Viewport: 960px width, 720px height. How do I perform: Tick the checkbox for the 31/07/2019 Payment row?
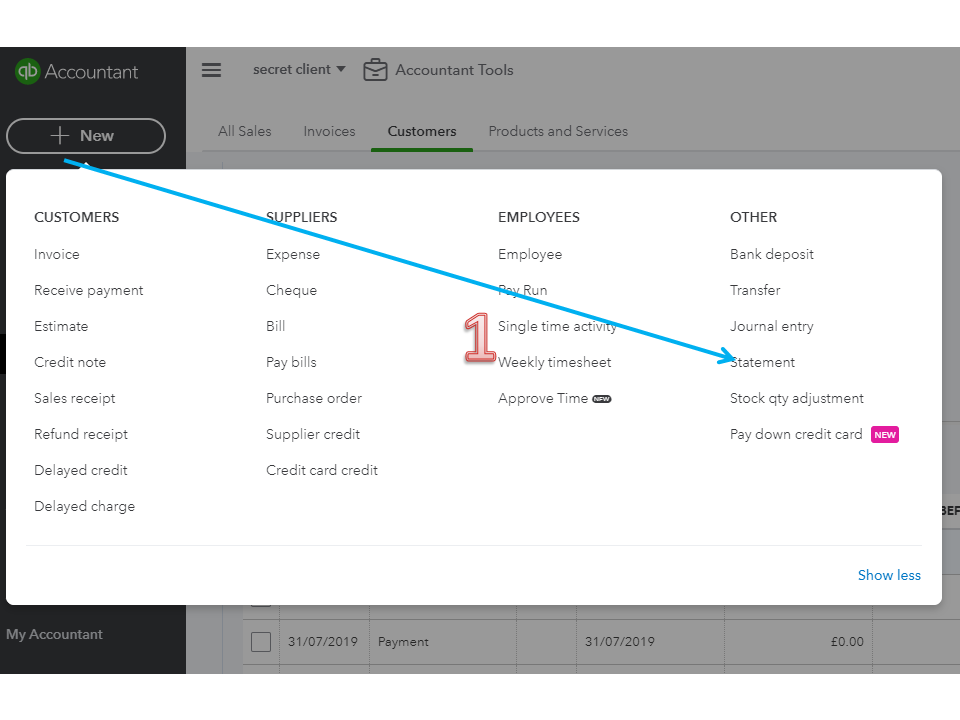pos(261,642)
